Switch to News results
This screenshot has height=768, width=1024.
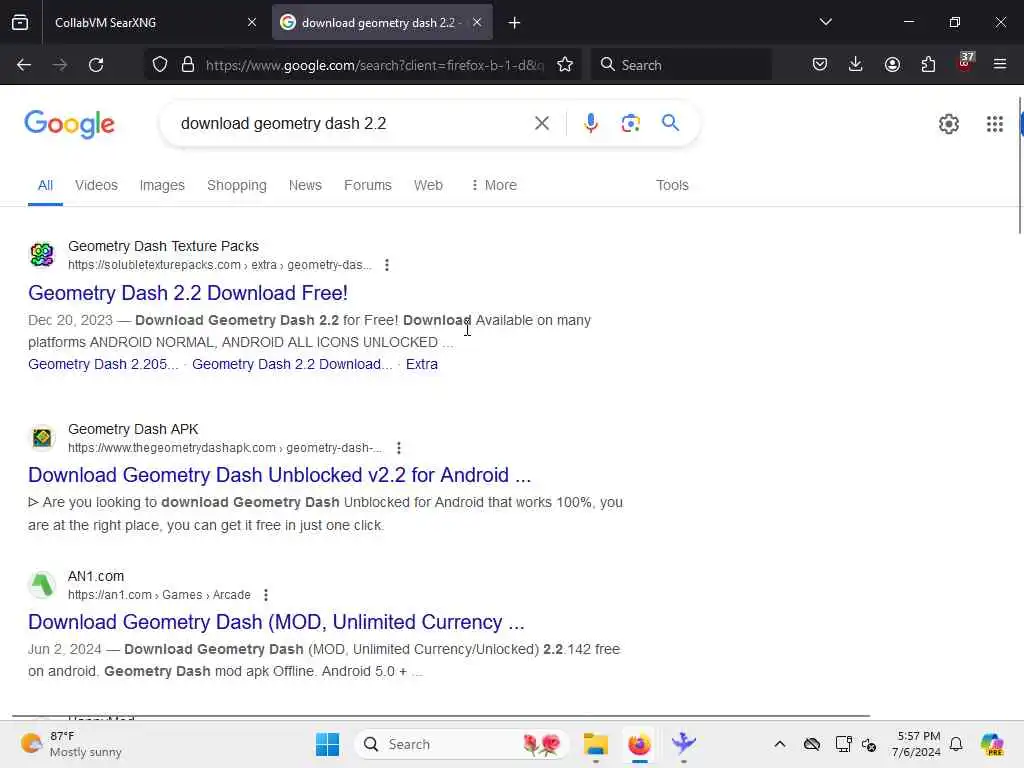(305, 185)
